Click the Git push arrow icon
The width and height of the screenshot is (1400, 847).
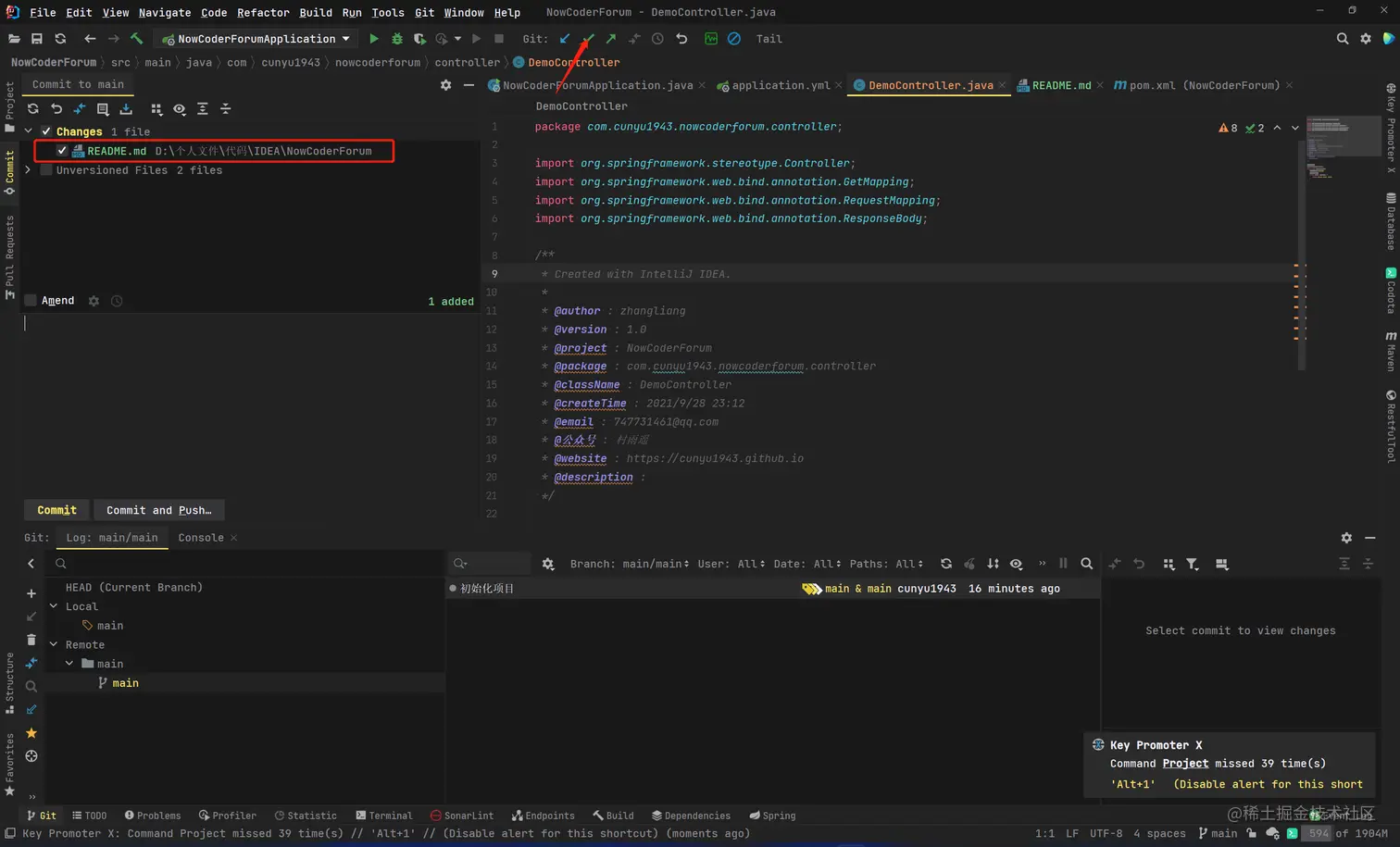point(611,39)
